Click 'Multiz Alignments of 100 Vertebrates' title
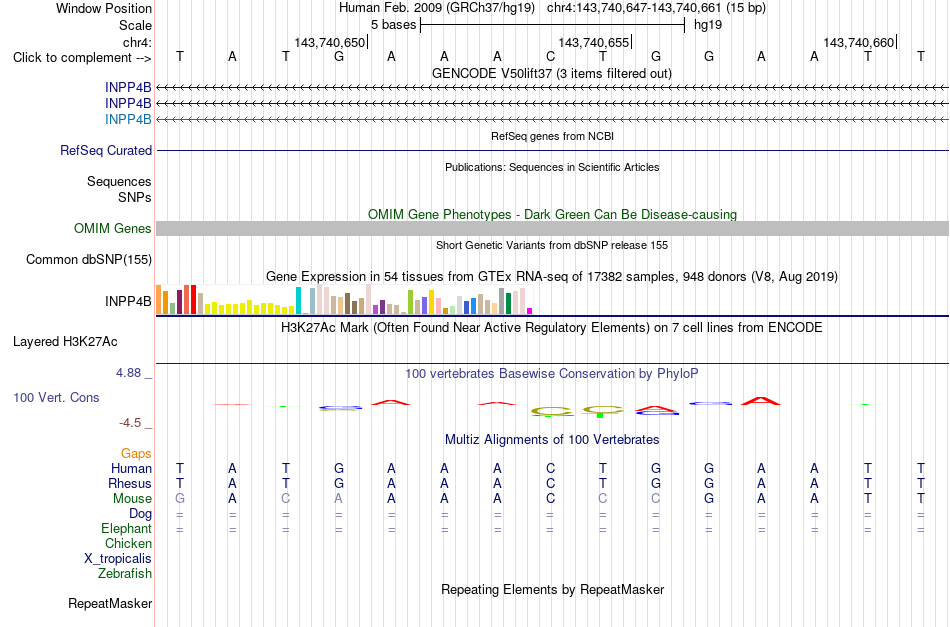 (x=552, y=440)
